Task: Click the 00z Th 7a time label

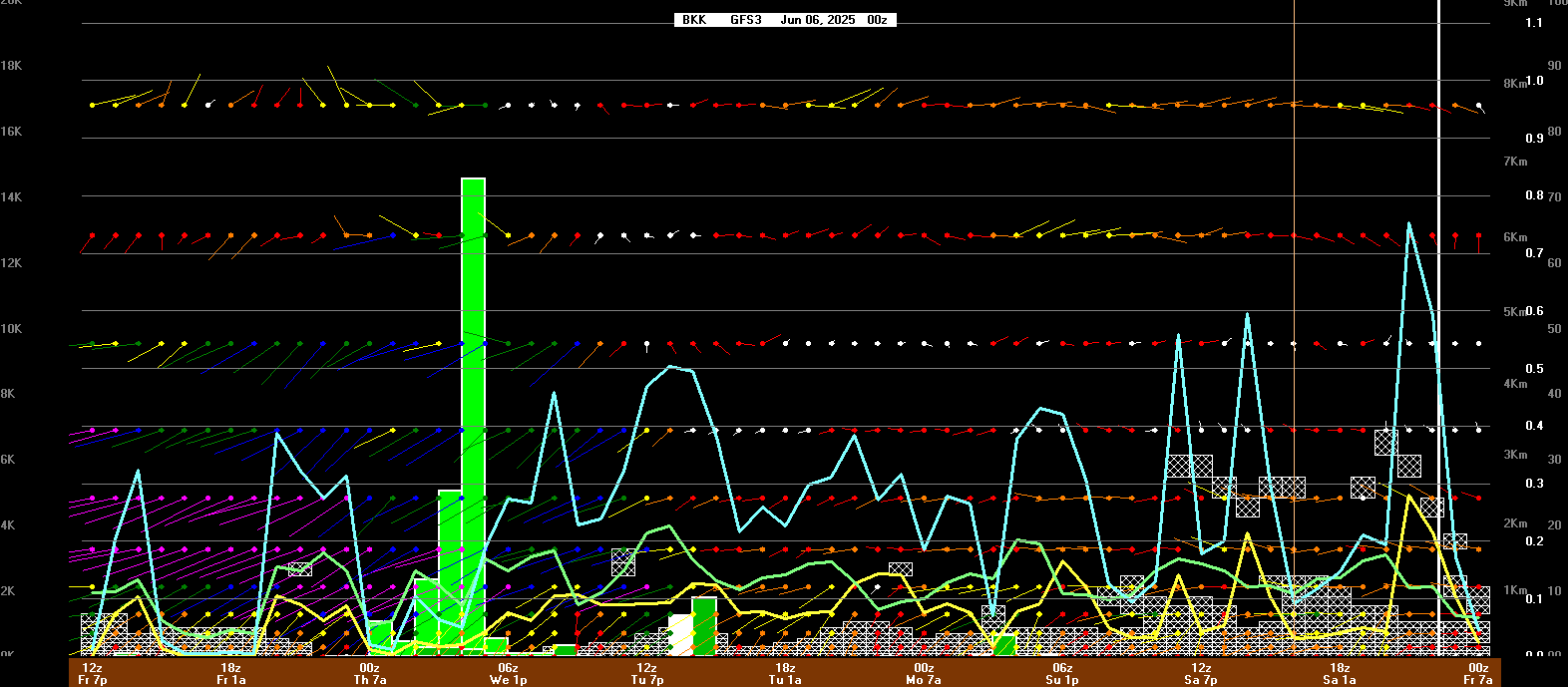Action: [370, 674]
